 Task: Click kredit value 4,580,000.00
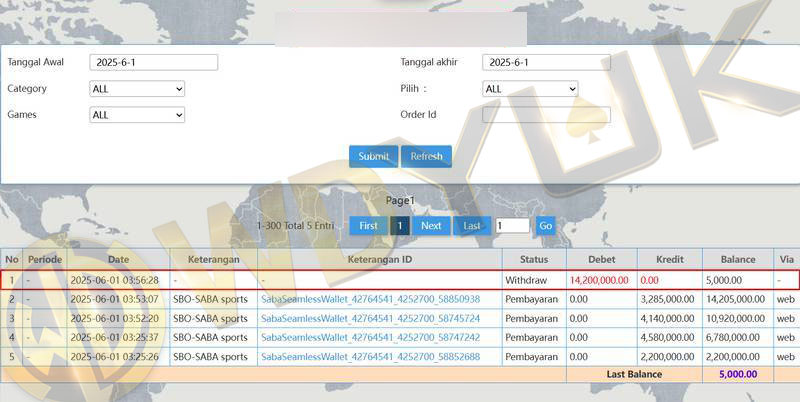click(667, 337)
